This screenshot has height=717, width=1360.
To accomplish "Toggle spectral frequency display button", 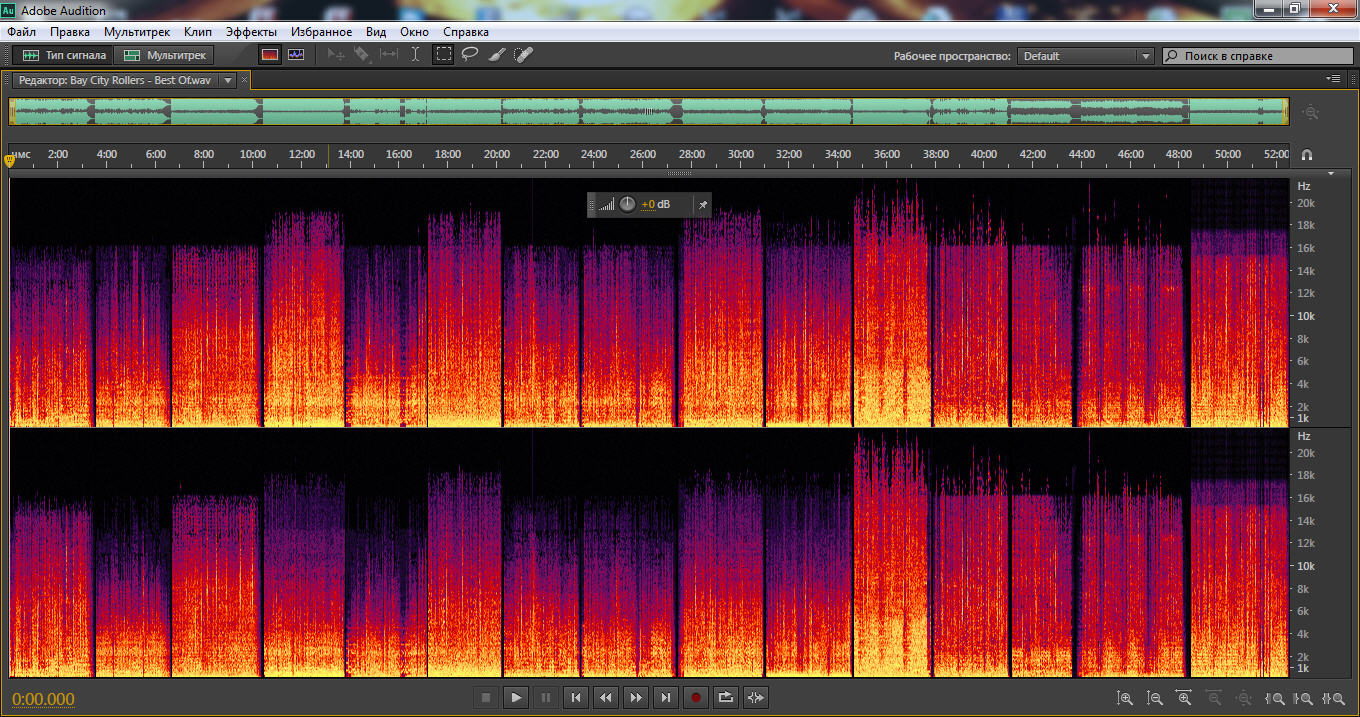I will [x=269, y=55].
